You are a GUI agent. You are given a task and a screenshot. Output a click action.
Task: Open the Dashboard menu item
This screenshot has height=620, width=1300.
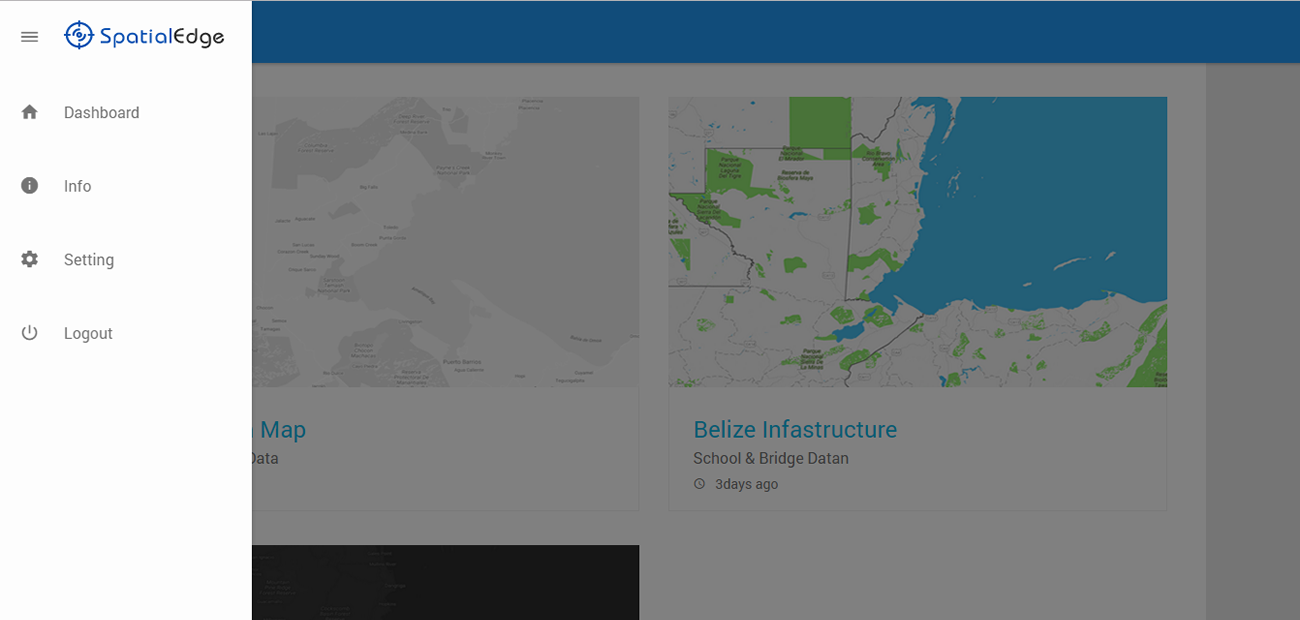point(101,113)
